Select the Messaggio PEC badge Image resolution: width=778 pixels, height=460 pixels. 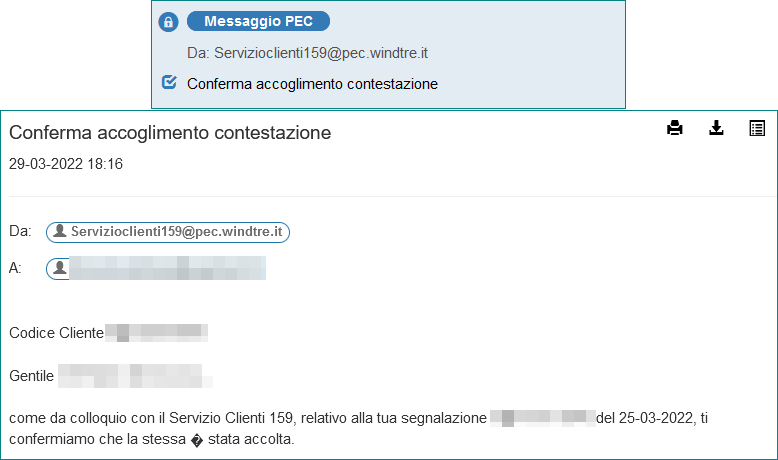click(258, 21)
